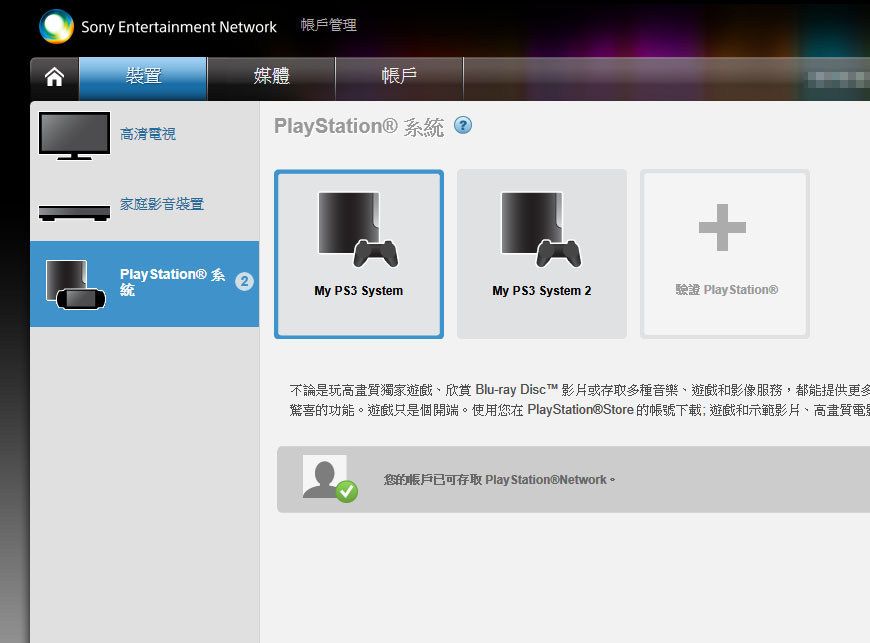Select the My PS3 System card
Screen dimensions: 870x643
359,254
